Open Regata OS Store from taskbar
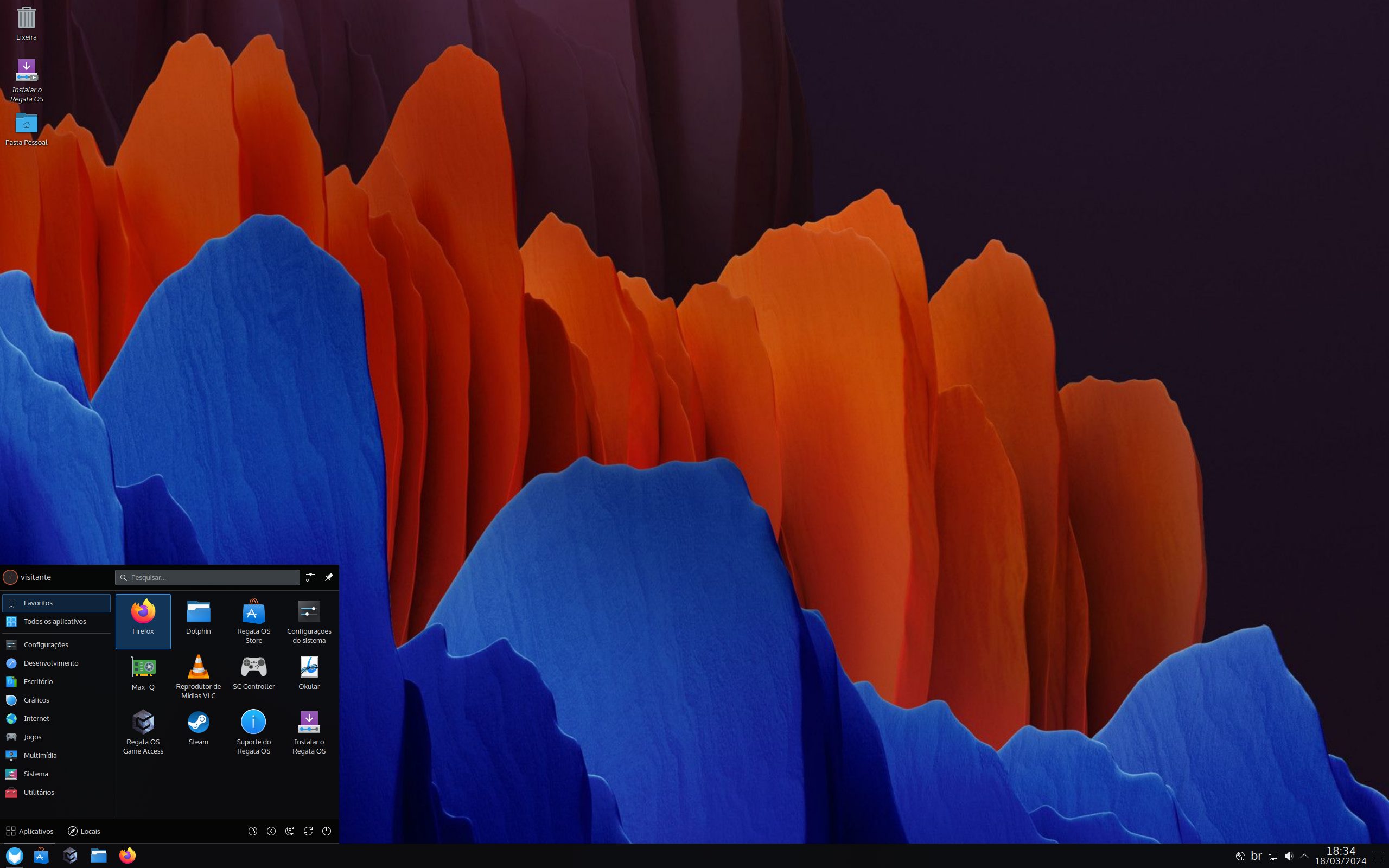Screen dimensions: 1389x868 point(41,856)
